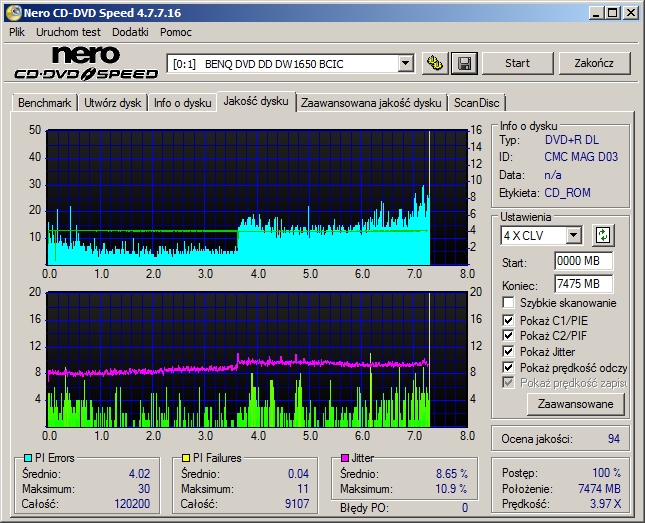Click PI Failures Całość value 9107
The width and height of the screenshot is (645, 523).
pyautogui.click(x=297, y=504)
